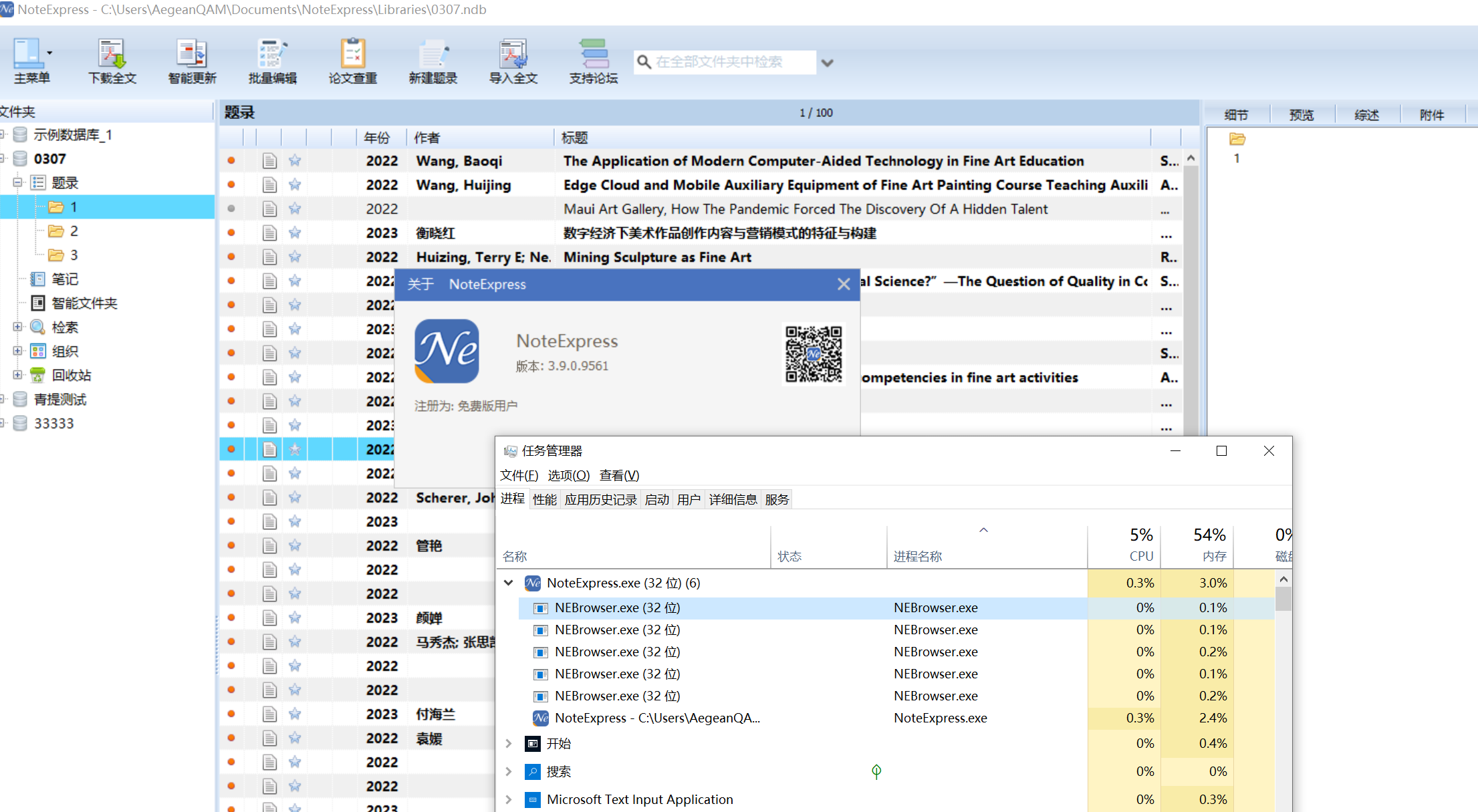
Task: Toggle the star flag for Wang, Huijing record
Action: pos(295,185)
